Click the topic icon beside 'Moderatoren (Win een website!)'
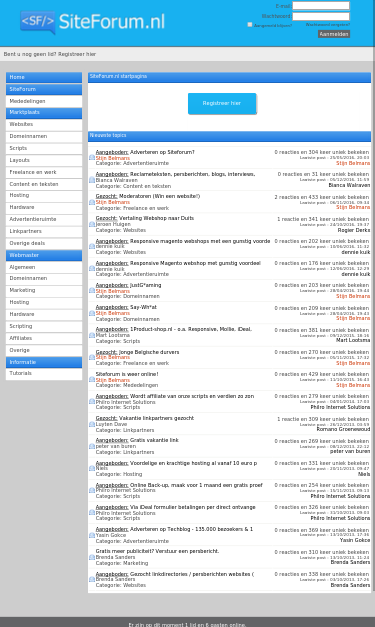Viewport: 375px width, 627px height. coord(92,202)
